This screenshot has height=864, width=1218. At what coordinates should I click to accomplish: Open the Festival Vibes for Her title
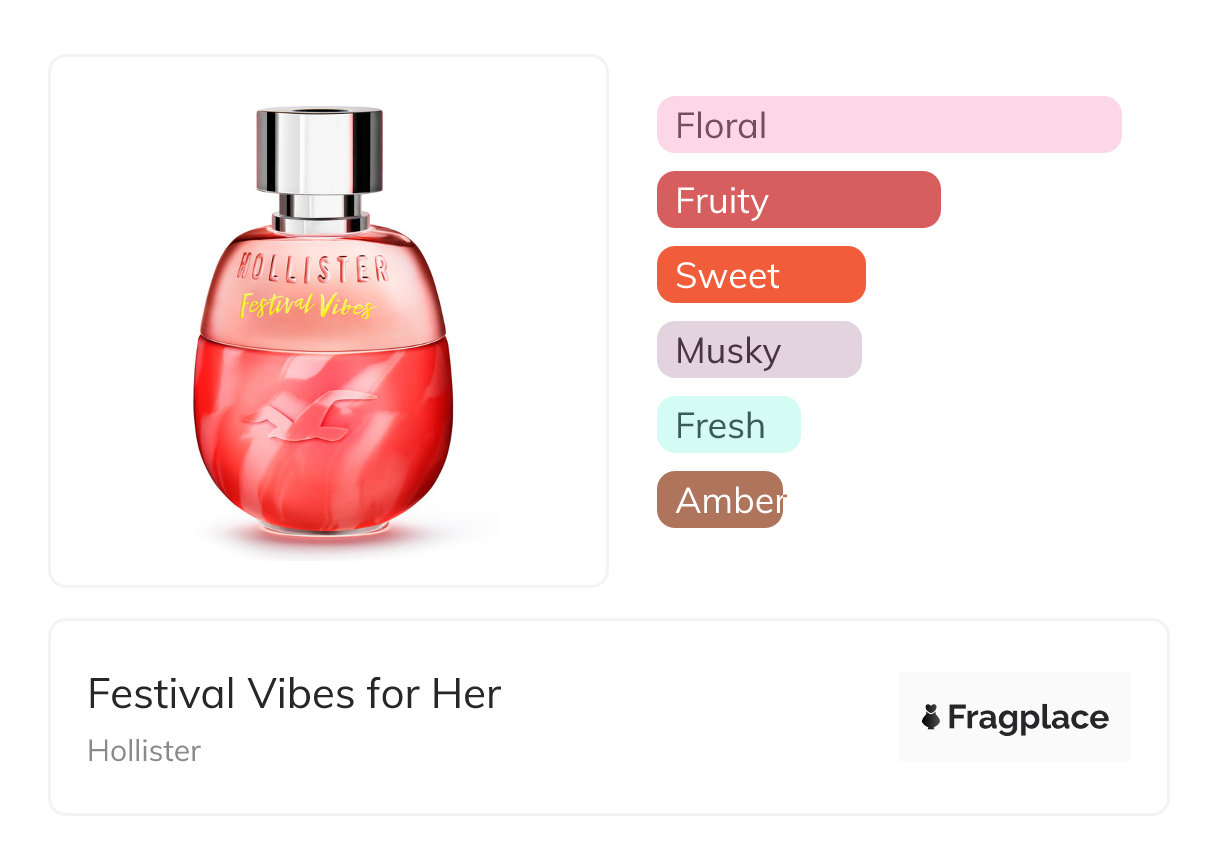click(x=294, y=694)
